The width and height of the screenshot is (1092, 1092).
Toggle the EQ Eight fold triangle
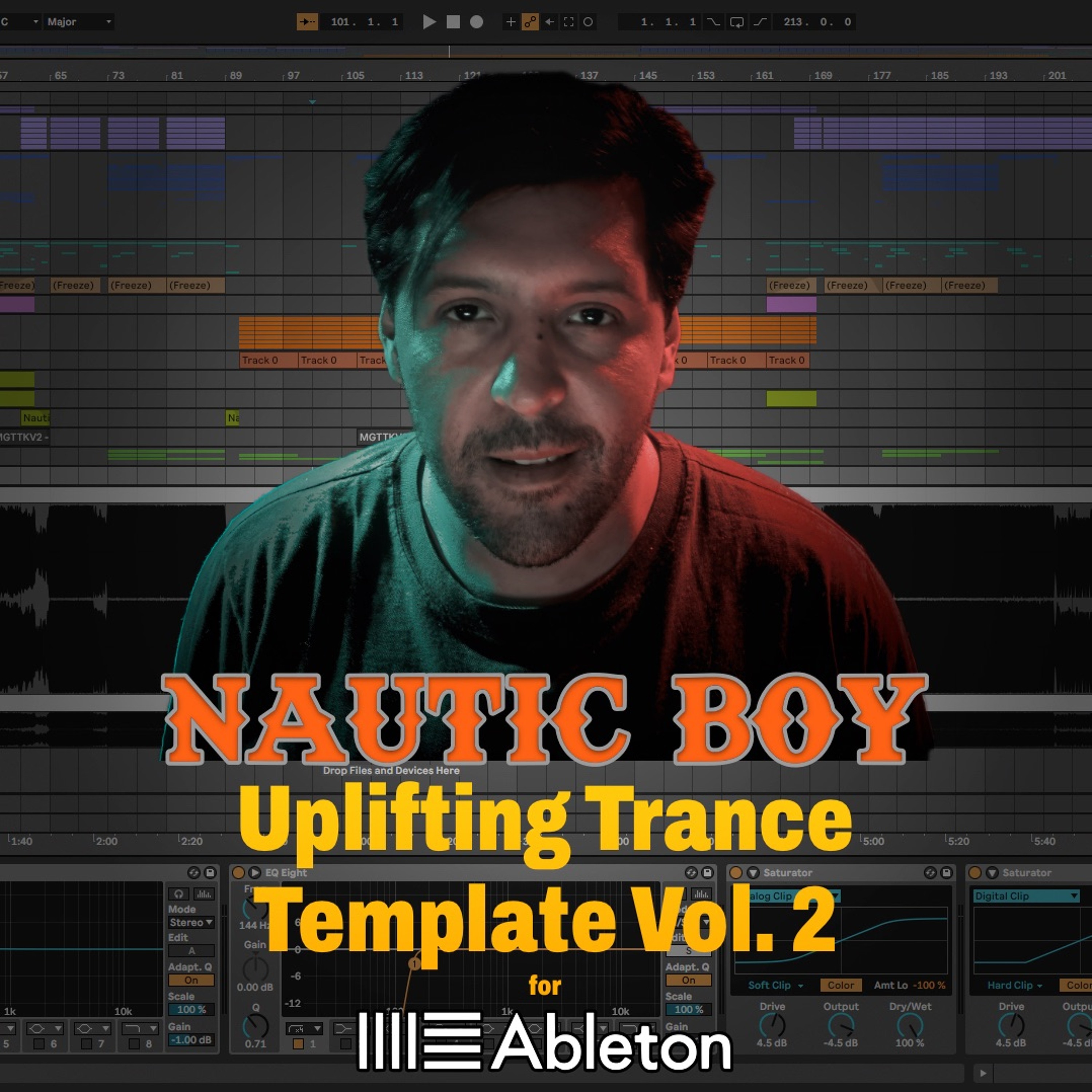[254, 873]
